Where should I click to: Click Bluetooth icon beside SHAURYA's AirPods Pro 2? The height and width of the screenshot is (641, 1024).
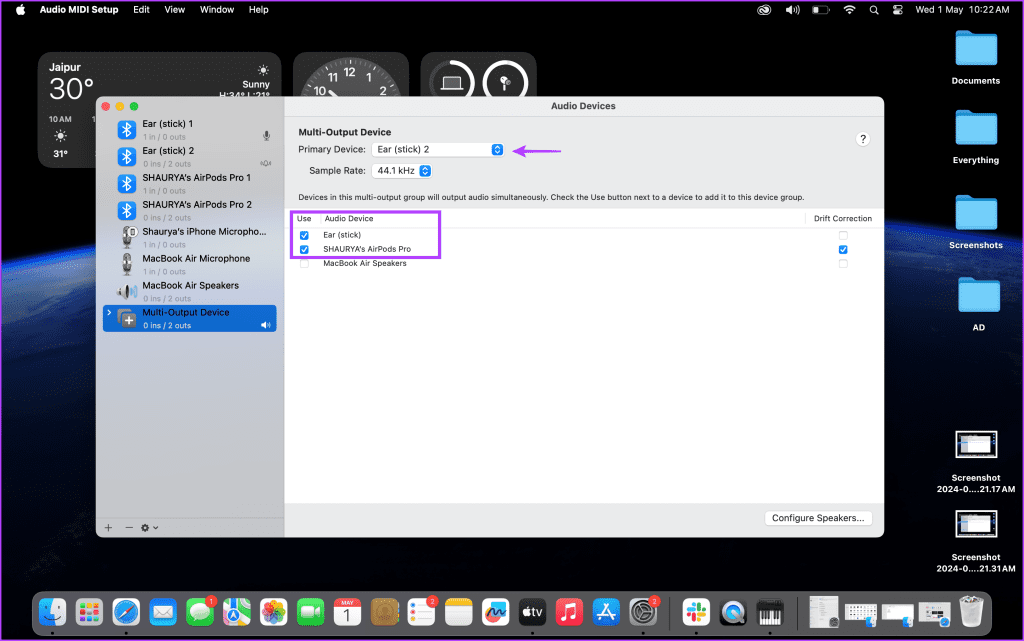click(x=127, y=210)
